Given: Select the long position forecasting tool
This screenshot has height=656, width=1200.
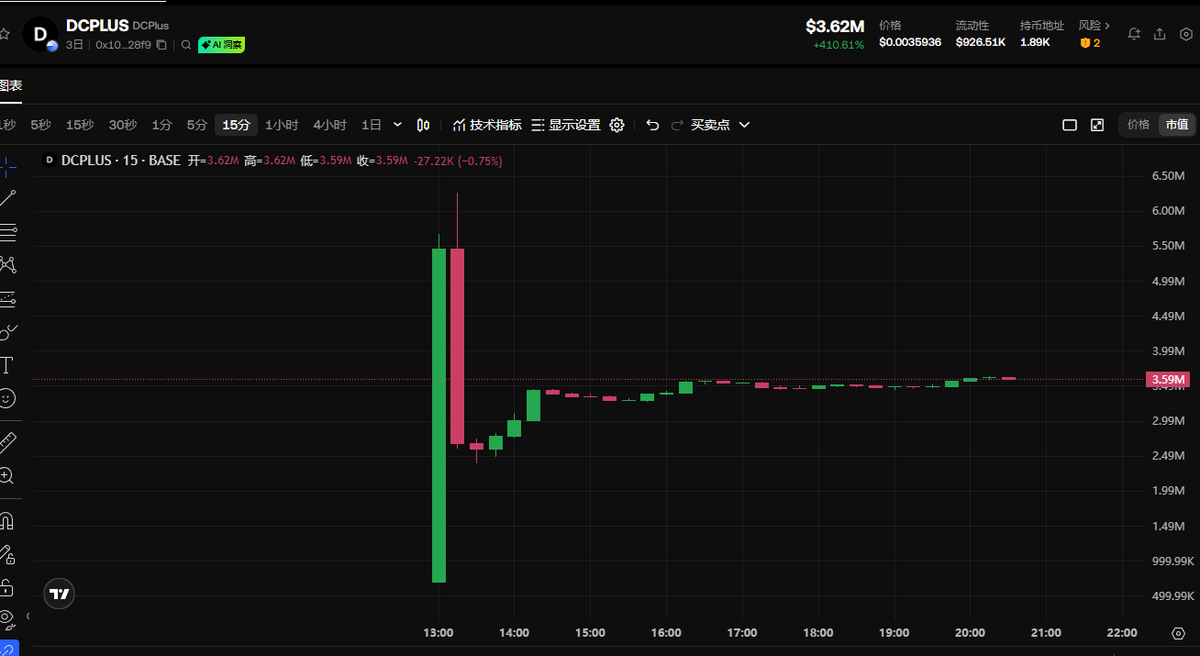Looking at the screenshot, I should pos(7,298).
